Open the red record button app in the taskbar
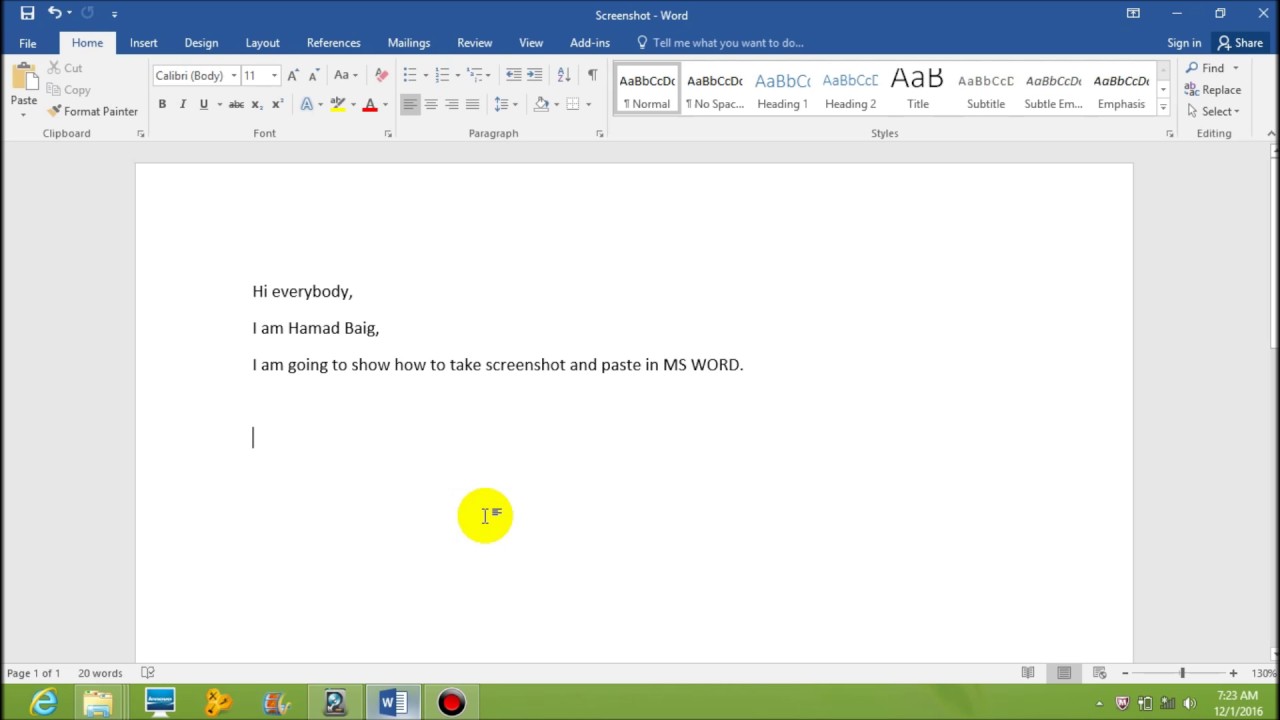Image resolution: width=1280 pixels, height=720 pixels. 451,703
